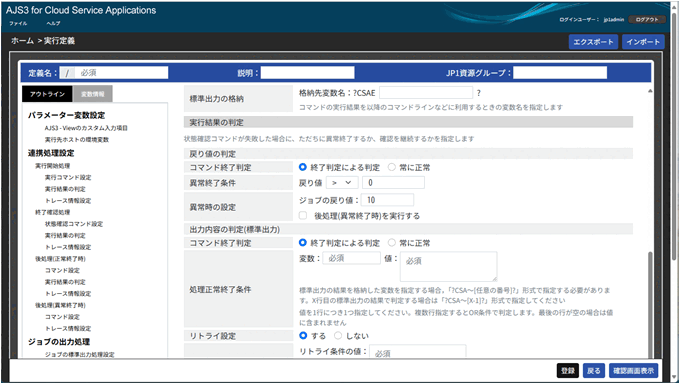Select トレース情報設定 under 実行開始処理

coord(68,200)
